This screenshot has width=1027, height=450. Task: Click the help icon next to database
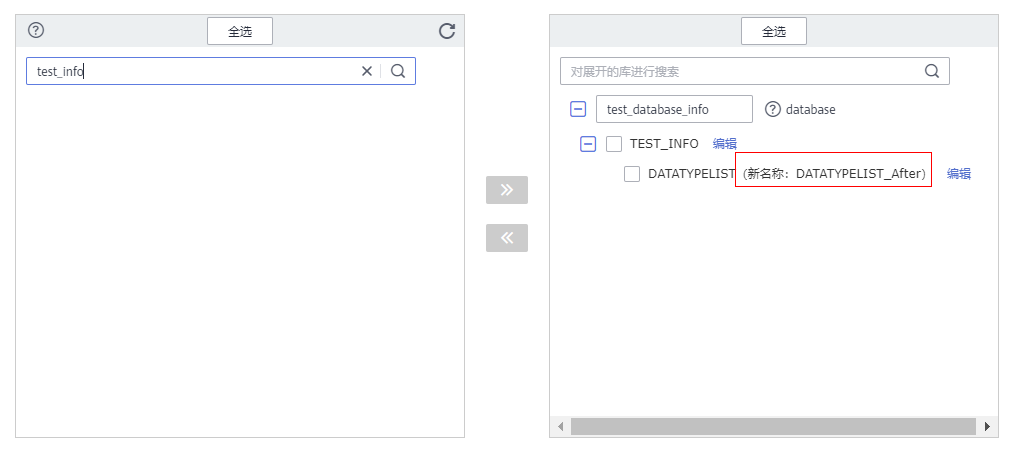click(x=772, y=109)
